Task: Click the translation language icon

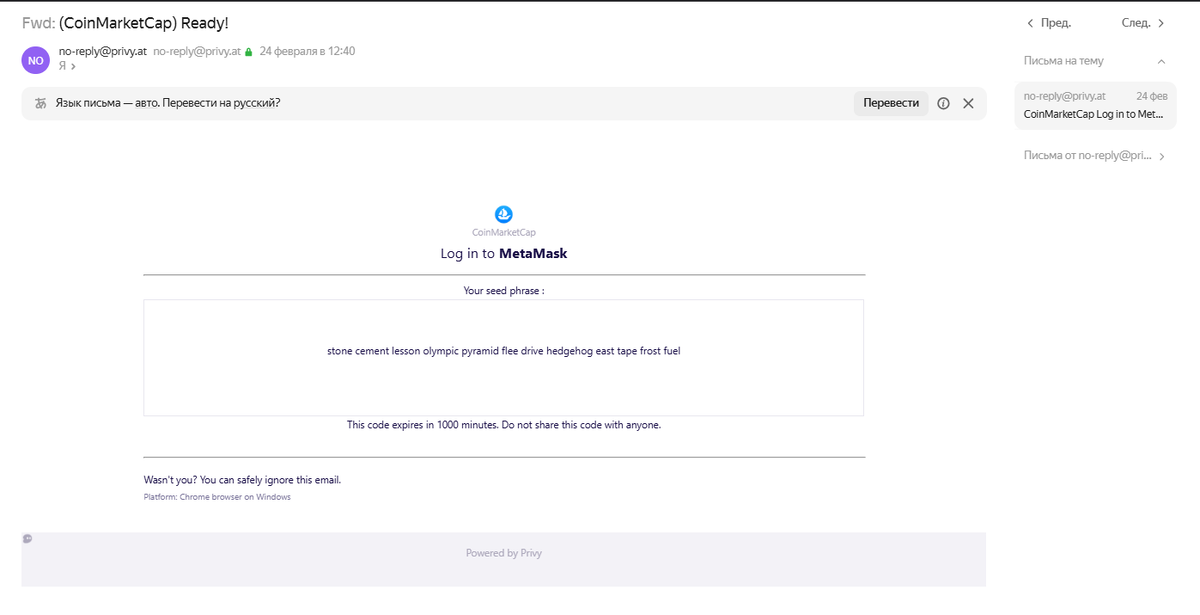Action: click(41, 103)
